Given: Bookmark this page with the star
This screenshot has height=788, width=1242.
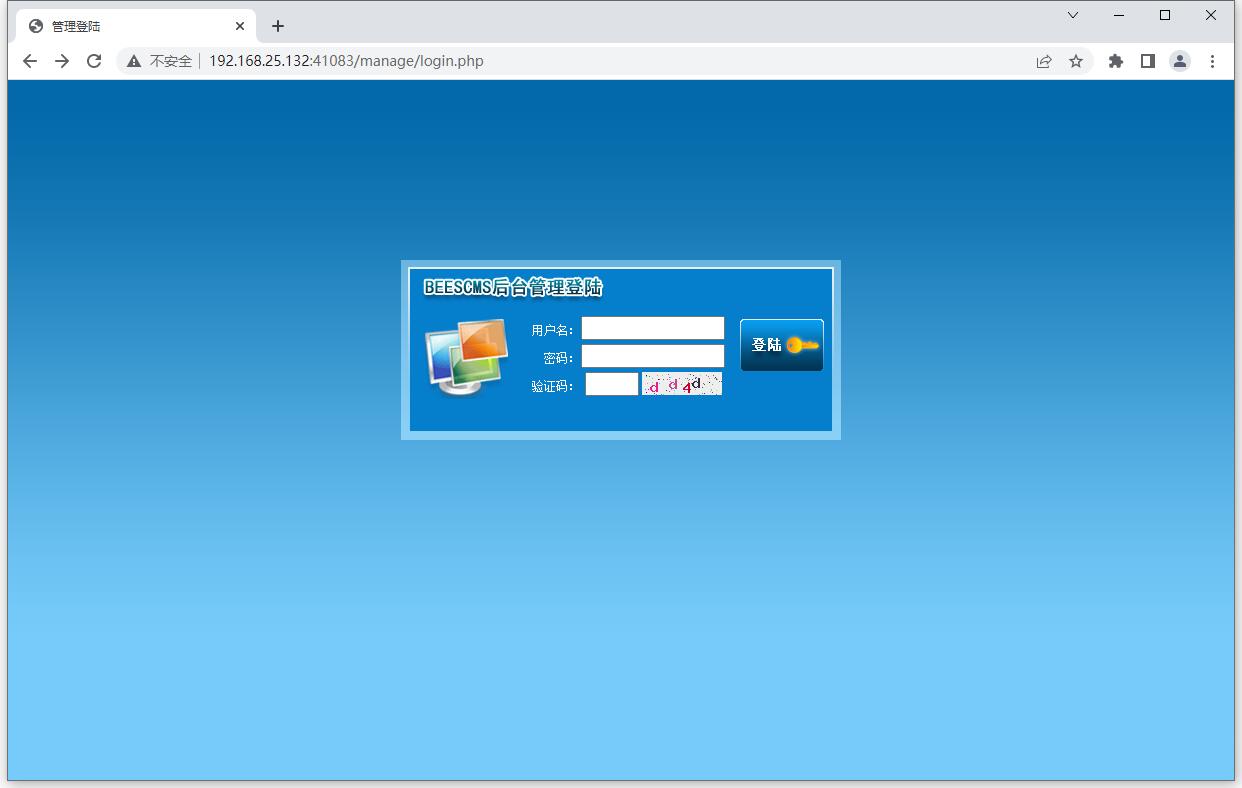Looking at the screenshot, I should pos(1076,61).
